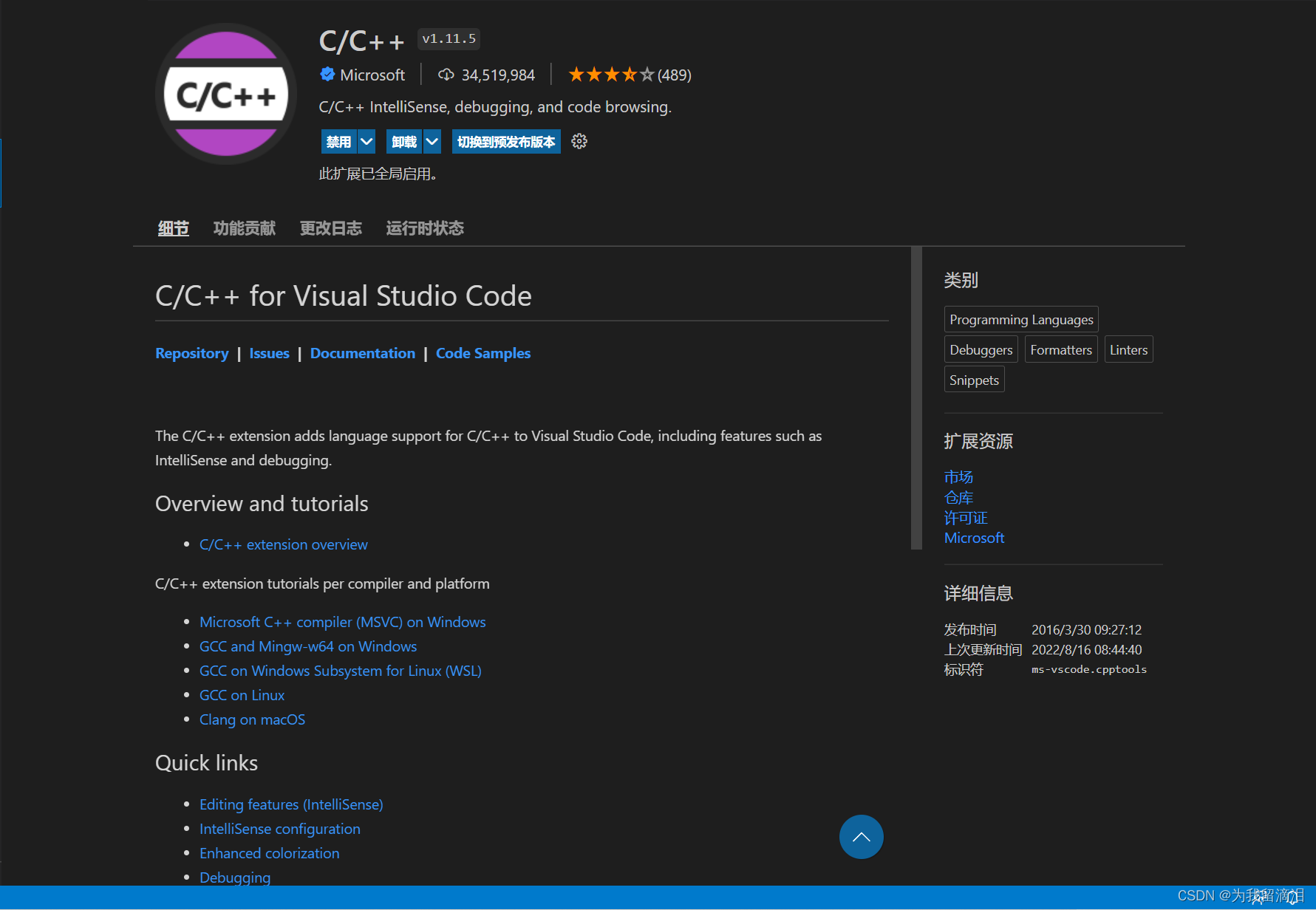Open the Clang on macOS link
Image resolution: width=1316 pixels, height=910 pixels.
coord(252,719)
